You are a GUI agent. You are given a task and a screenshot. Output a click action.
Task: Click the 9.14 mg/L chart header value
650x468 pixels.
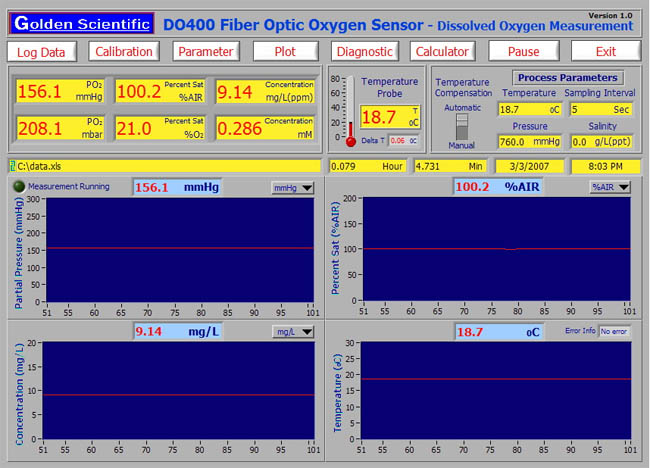pyautogui.click(x=177, y=332)
